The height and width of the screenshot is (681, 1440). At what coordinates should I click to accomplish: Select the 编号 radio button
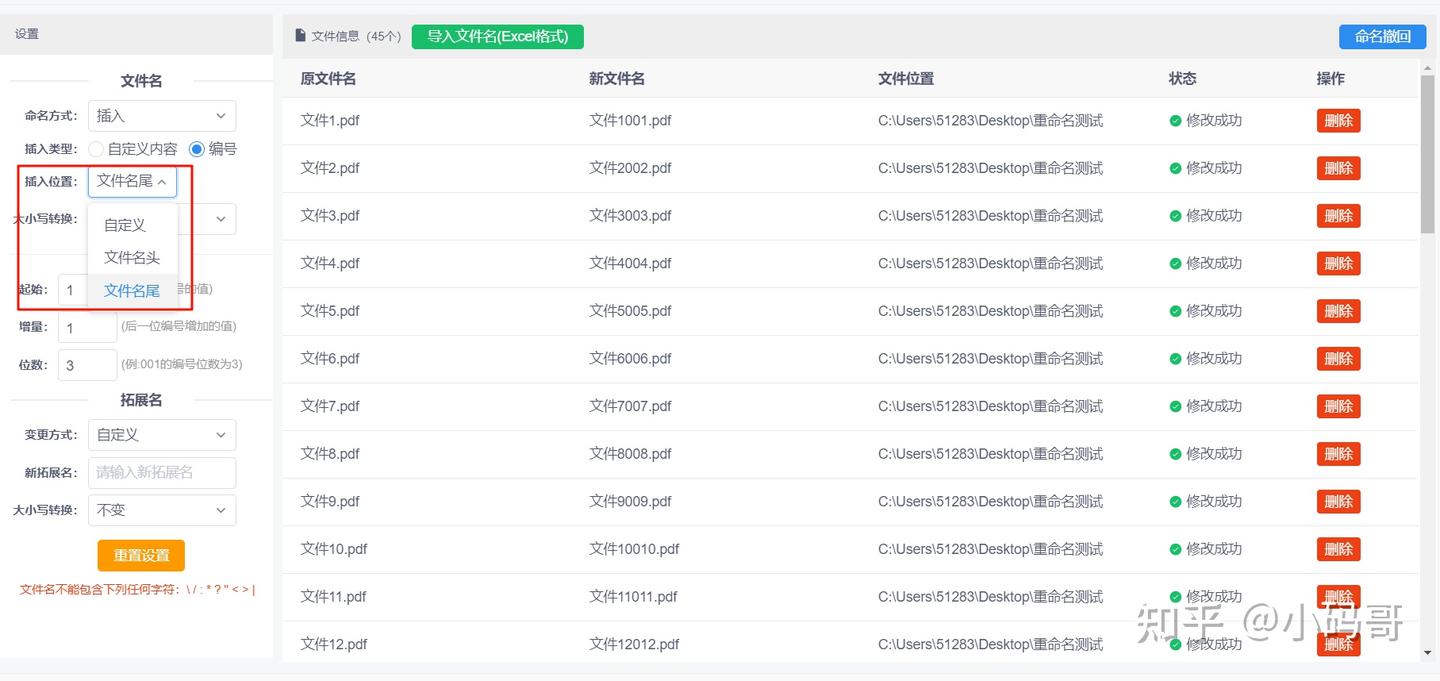click(197, 149)
